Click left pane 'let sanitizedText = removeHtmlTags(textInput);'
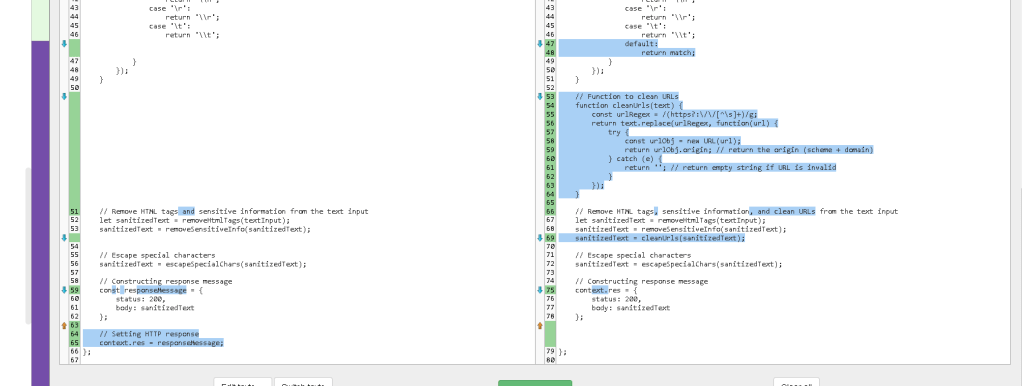The image size is (1022, 386). [x=194, y=220]
